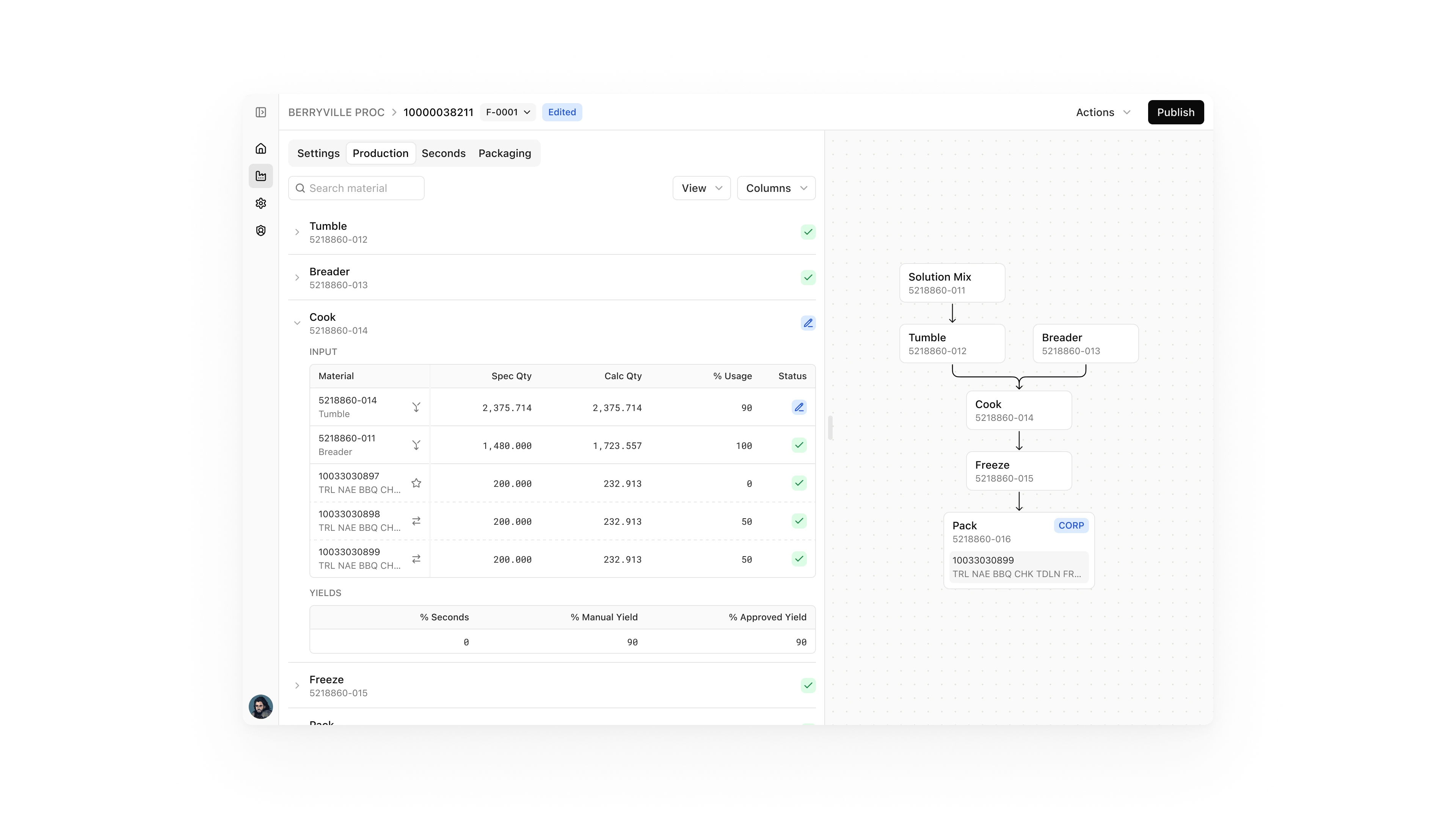Click the % Usage column header

[732, 377]
